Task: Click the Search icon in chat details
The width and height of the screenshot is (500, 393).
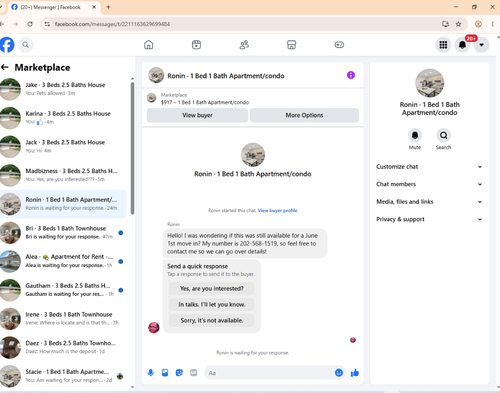Action: click(443, 135)
